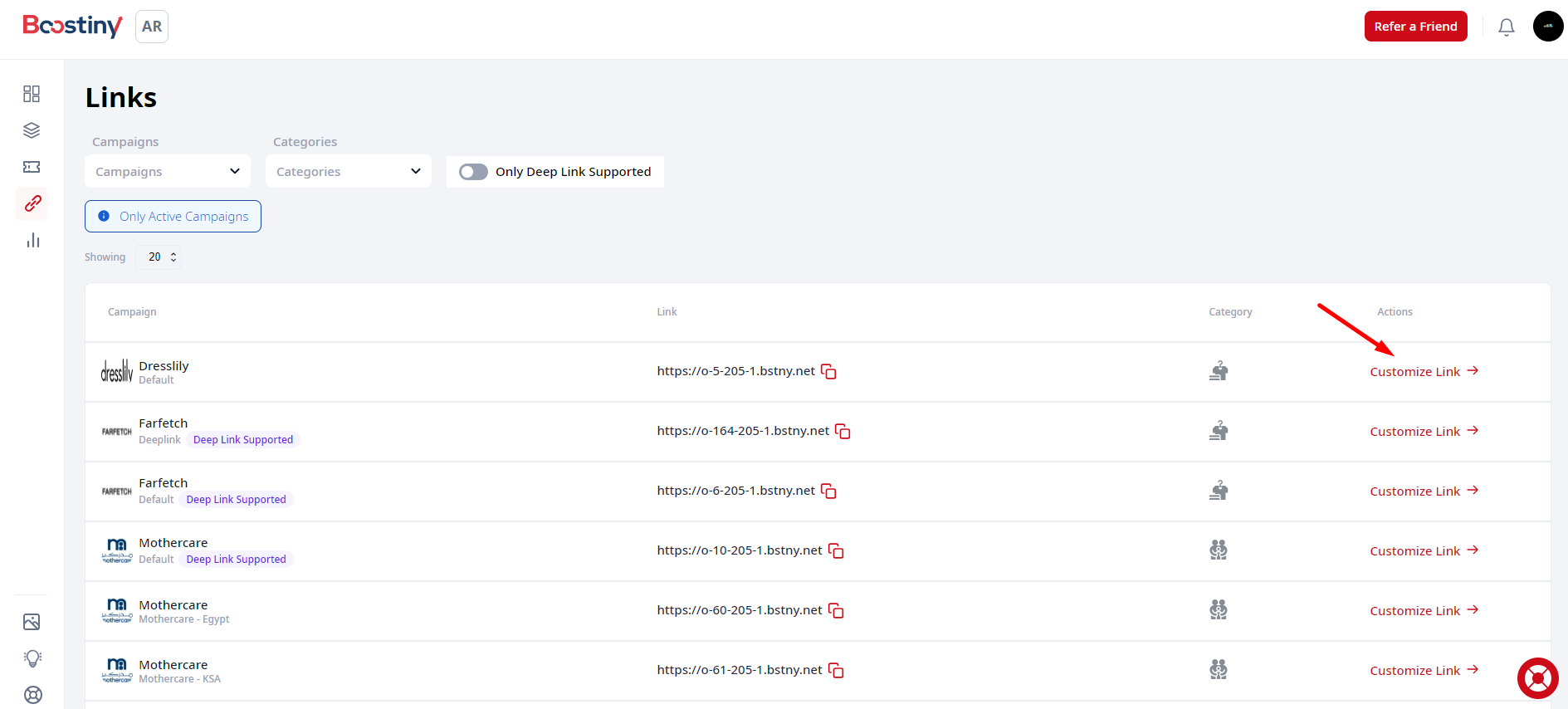
Task: Click the Link column header
Action: (x=667, y=312)
